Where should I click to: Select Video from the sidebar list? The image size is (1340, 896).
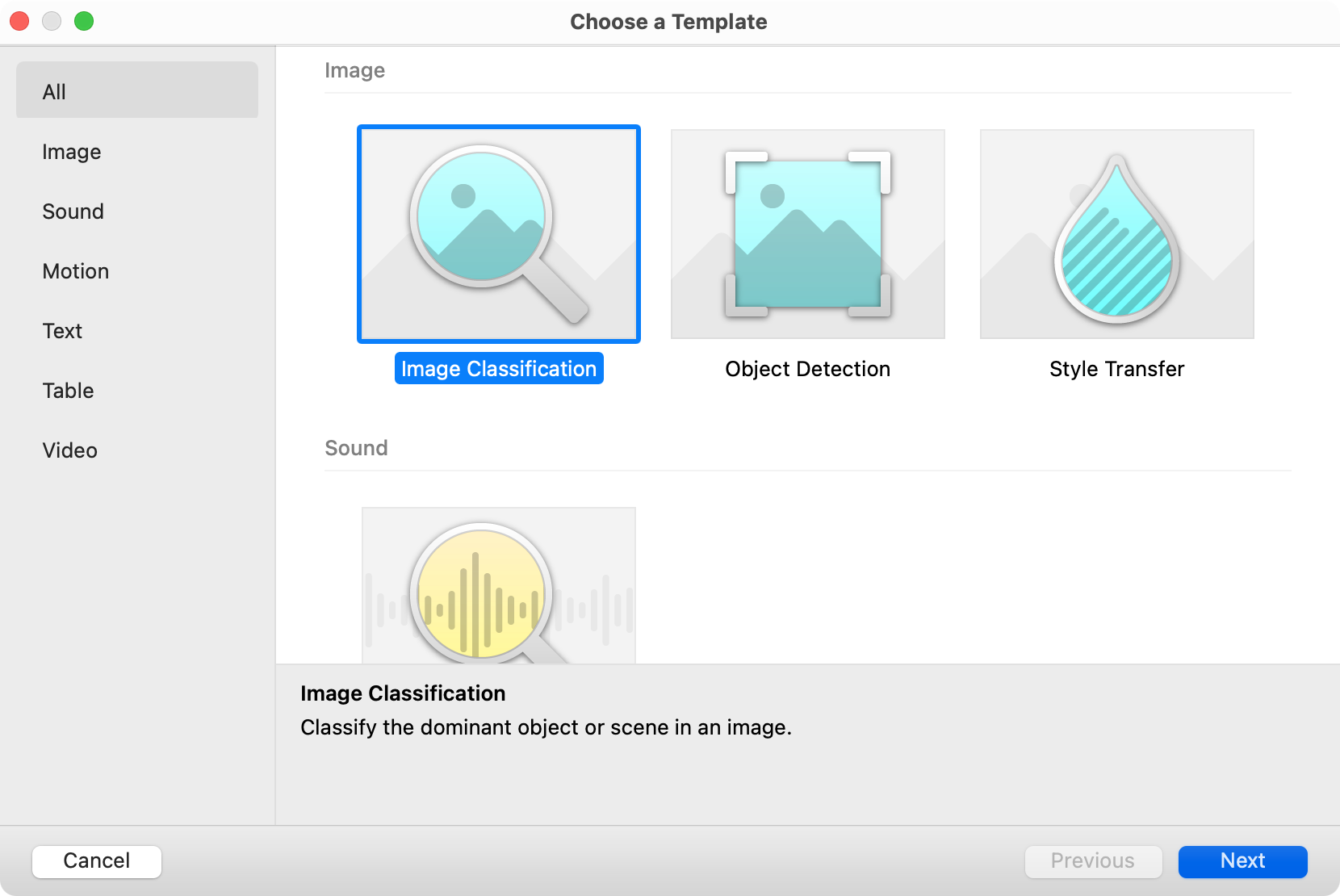(x=69, y=450)
